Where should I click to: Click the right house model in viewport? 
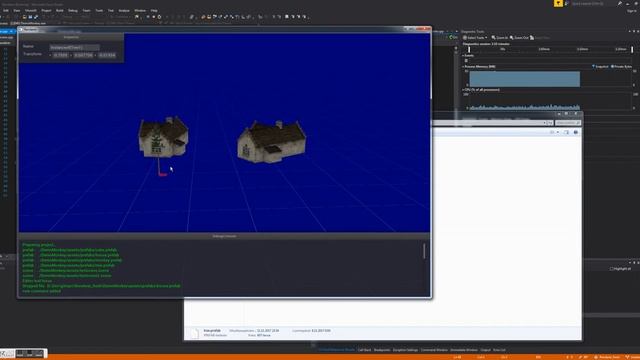[x=271, y=142]
